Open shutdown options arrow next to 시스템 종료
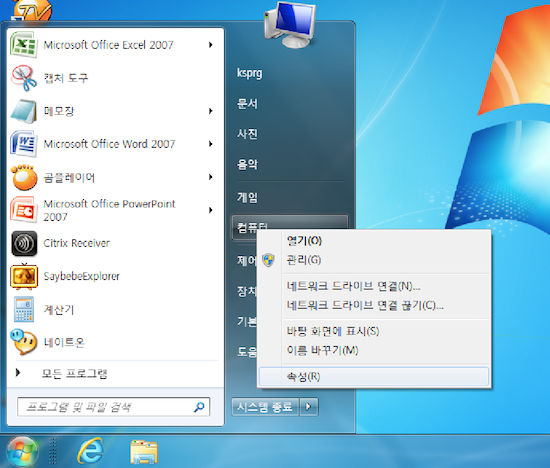 point(309,407)
